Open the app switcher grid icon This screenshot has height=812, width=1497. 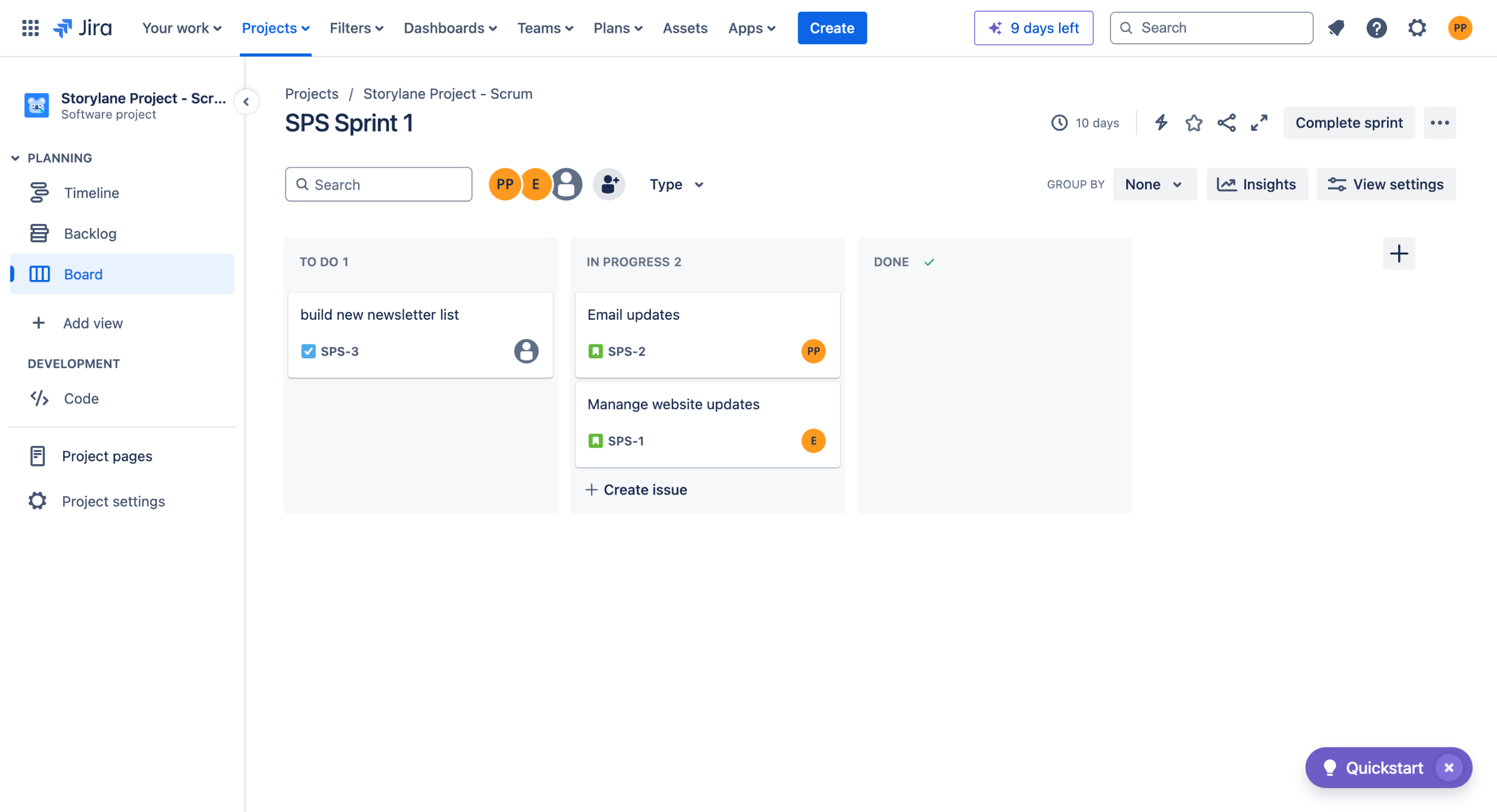30,28
